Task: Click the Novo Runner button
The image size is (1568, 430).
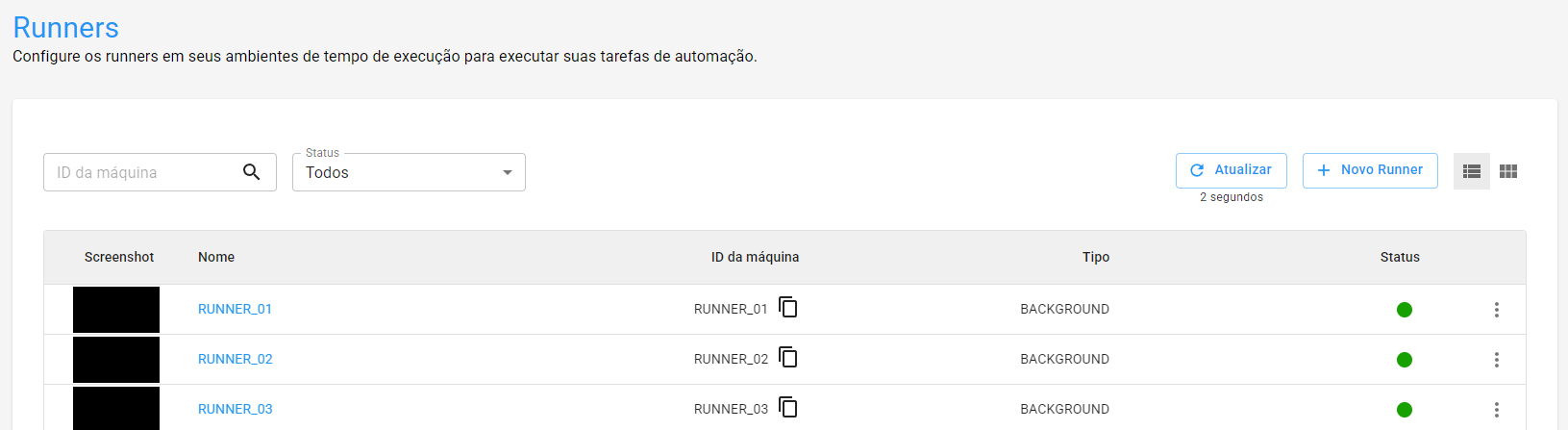Action: click(x=1370, y=170)
